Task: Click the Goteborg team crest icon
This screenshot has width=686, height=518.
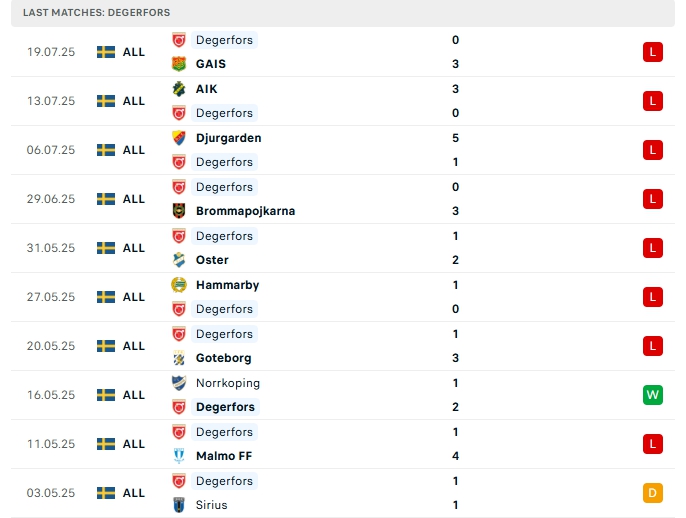Action: click(x=179, y=358)
